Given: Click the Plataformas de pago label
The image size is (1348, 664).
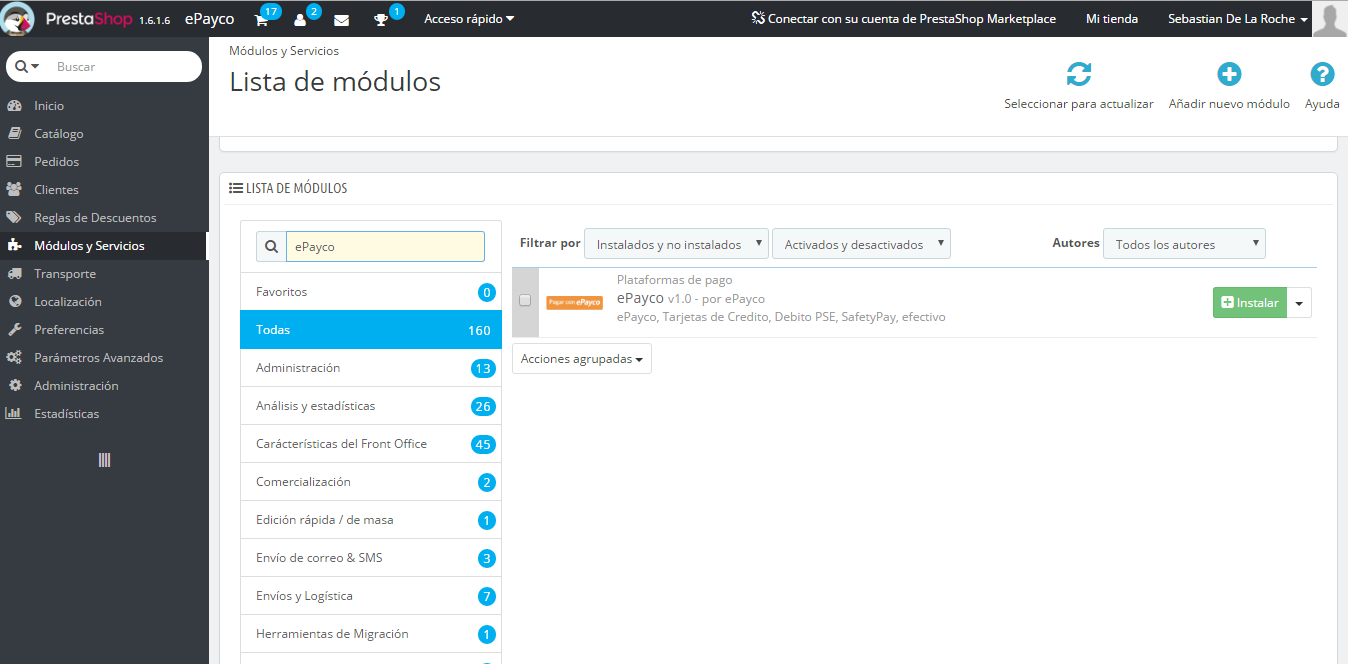Looking at the screenshot, I should [675, 280].
